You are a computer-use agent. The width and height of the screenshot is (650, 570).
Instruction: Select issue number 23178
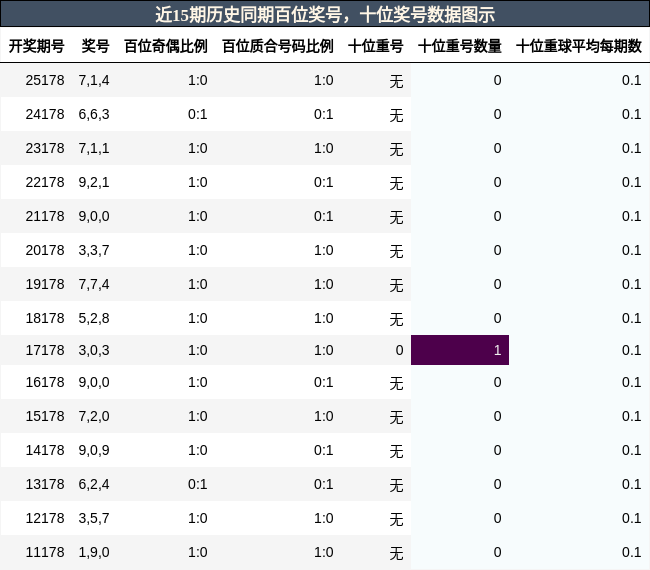[45, 148]
